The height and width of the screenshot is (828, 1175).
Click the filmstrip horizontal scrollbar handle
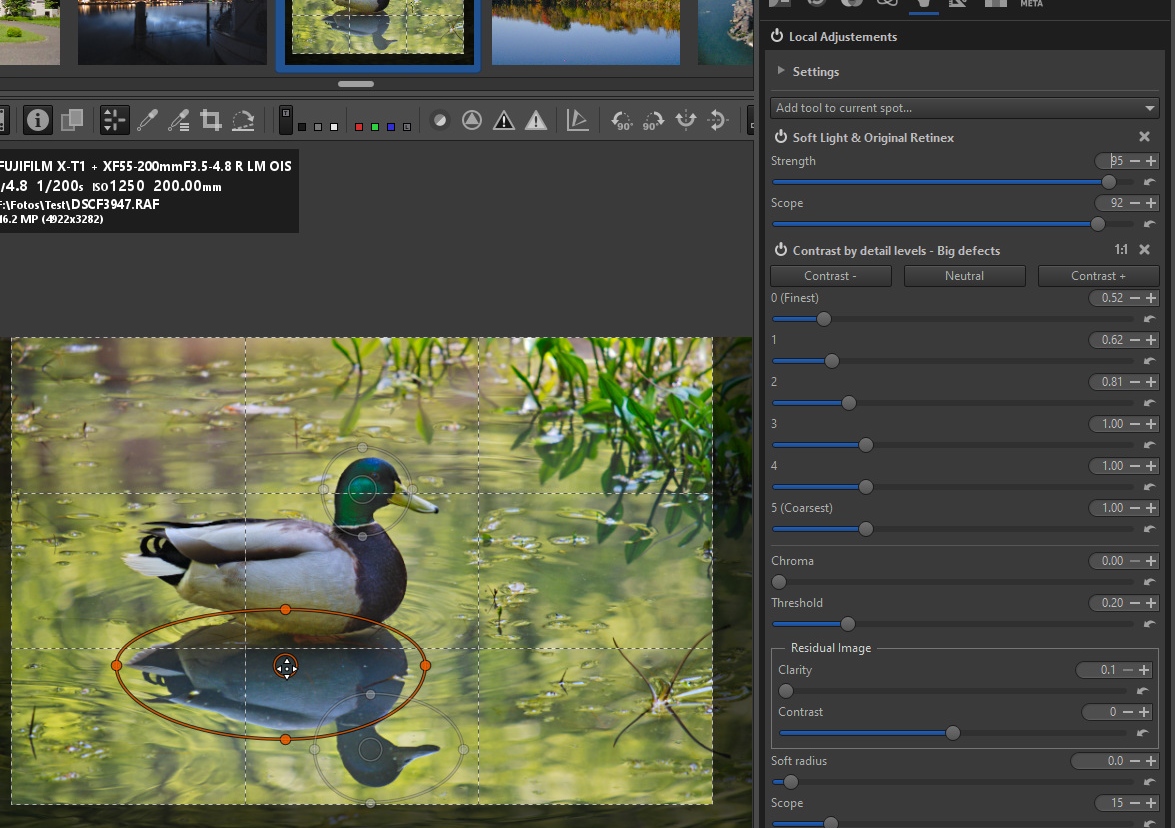click(x=356, y=84)
